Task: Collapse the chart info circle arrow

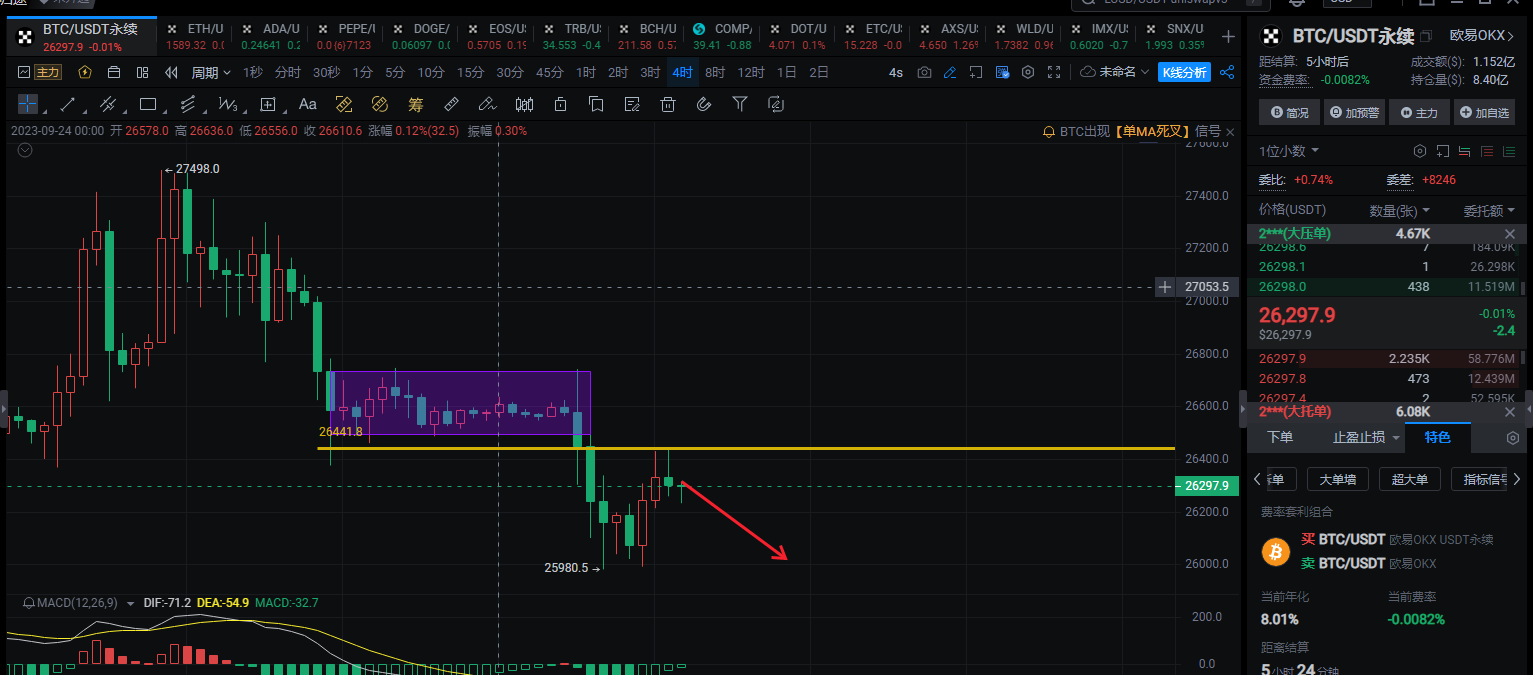Action: click(x=25, y=150)
